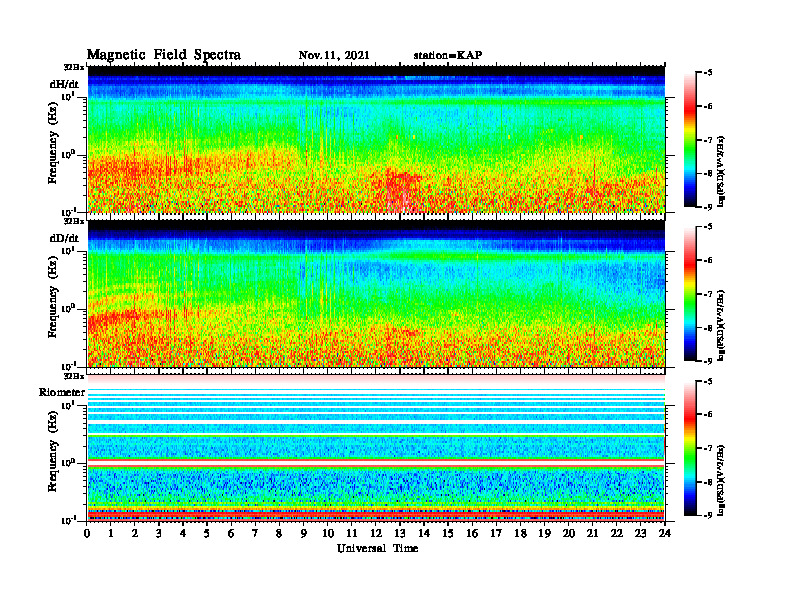Click hour "11" on the time axis
Screen dimensions: 792x612
[x=352, y=533]
